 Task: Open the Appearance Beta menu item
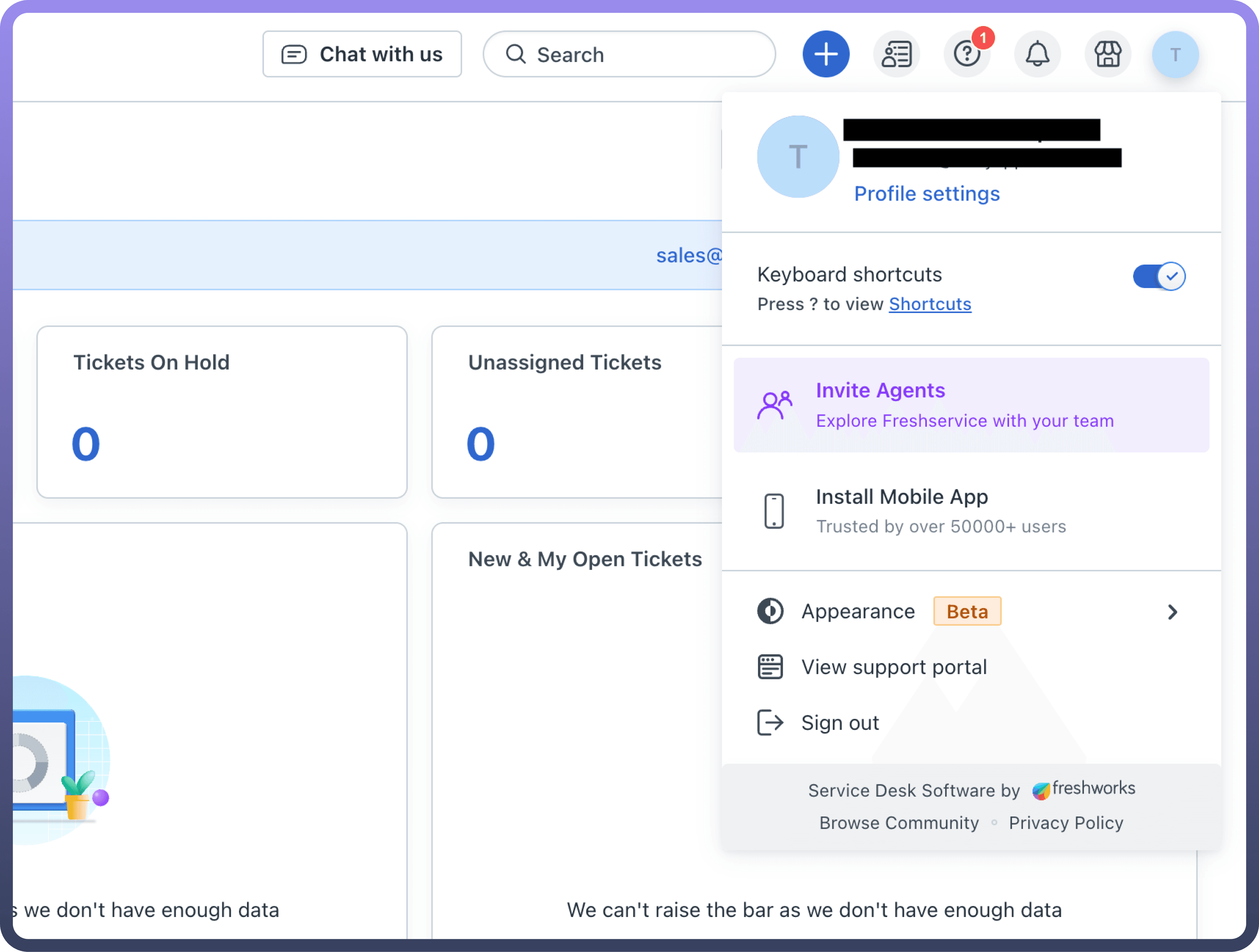858,612
